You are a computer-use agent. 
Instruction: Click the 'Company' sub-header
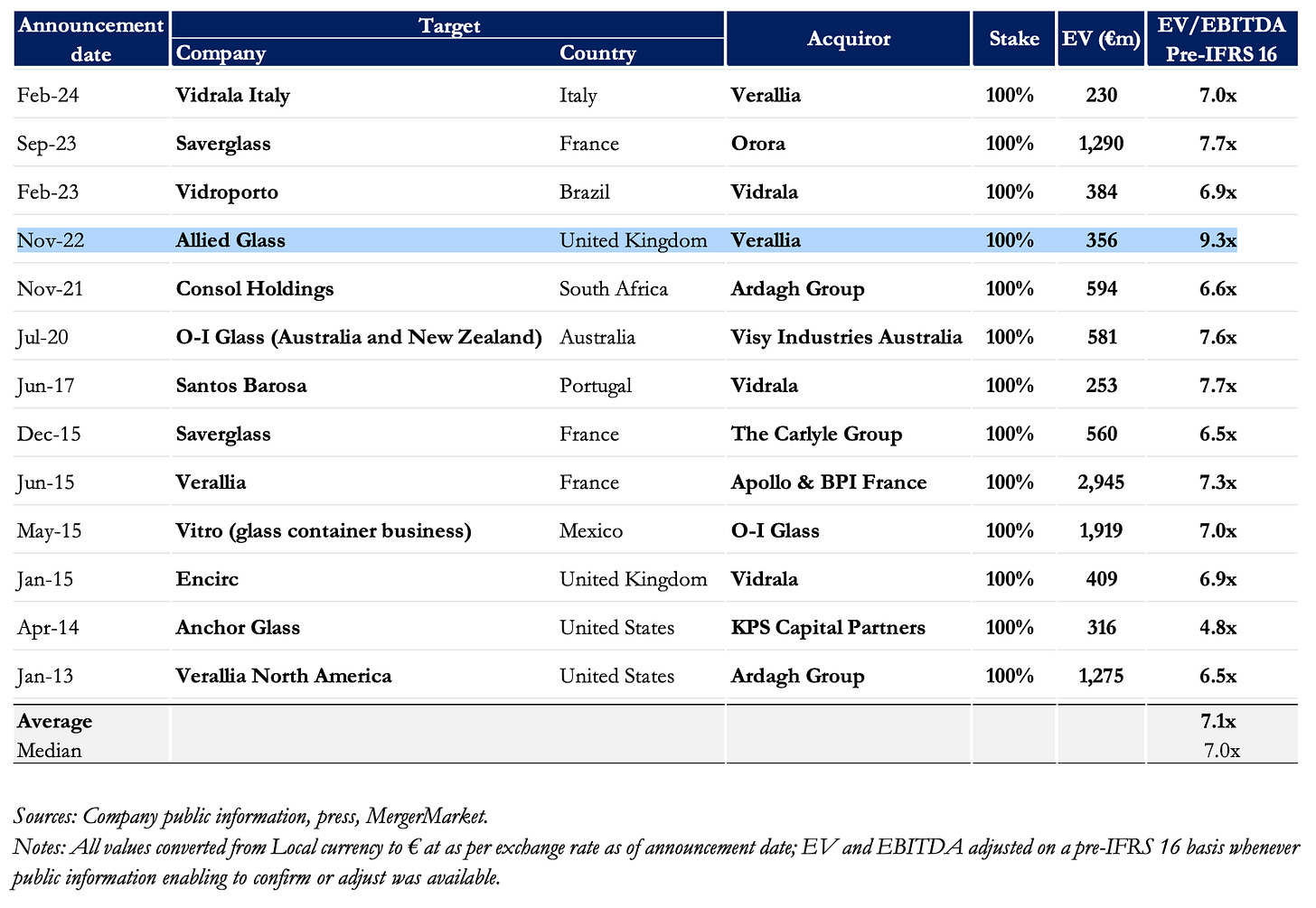pos(221,52)
